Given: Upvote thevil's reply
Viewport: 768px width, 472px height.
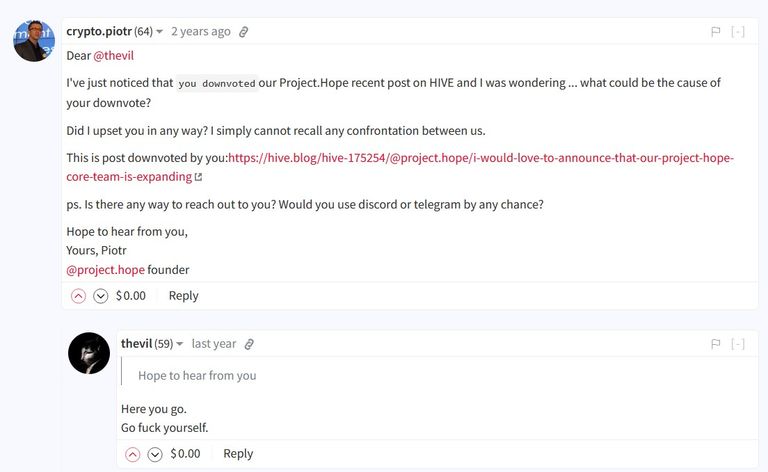Looking at the screenshot, I should pyautogui.click(x=133, y=454).
